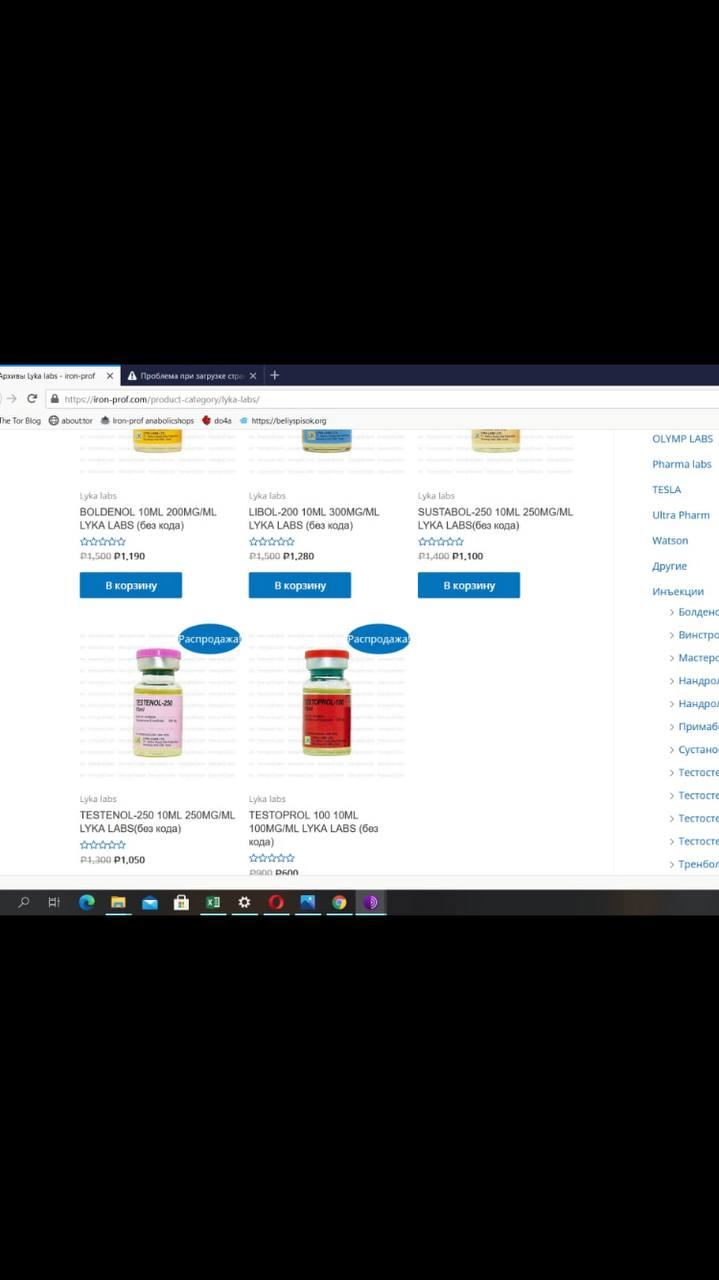Open the Opera browser taskbar icon
Viewport: 719px width, 1280px height.
click(x=276, y=902)
